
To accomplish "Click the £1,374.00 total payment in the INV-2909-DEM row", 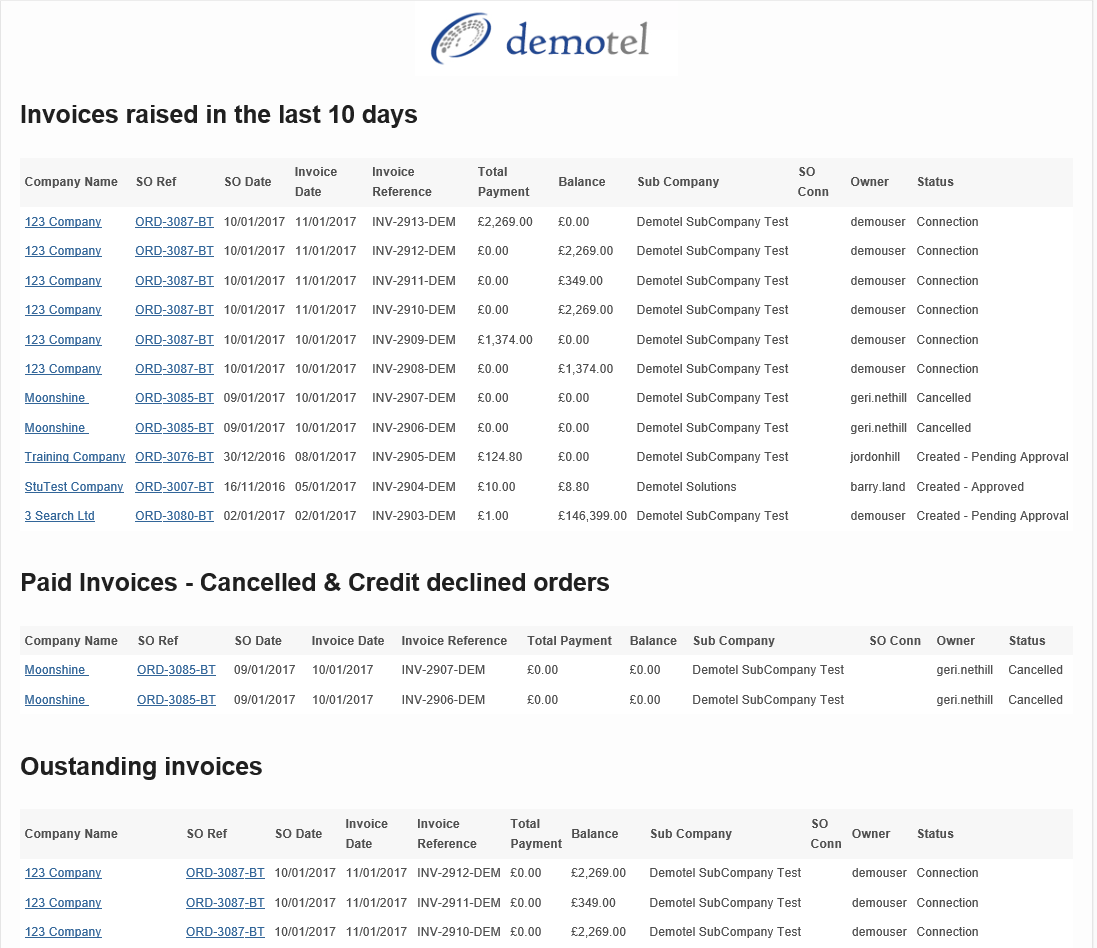I will point(505,340).
